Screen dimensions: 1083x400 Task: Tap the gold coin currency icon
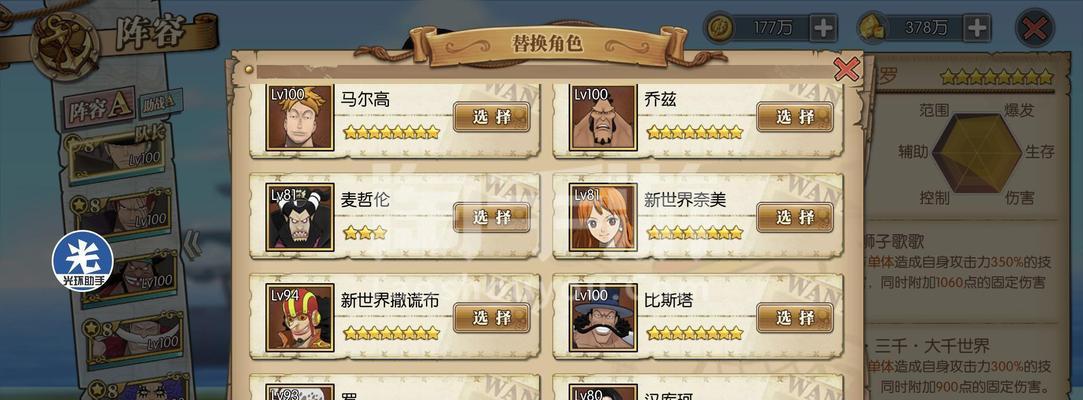coord(720,28)
